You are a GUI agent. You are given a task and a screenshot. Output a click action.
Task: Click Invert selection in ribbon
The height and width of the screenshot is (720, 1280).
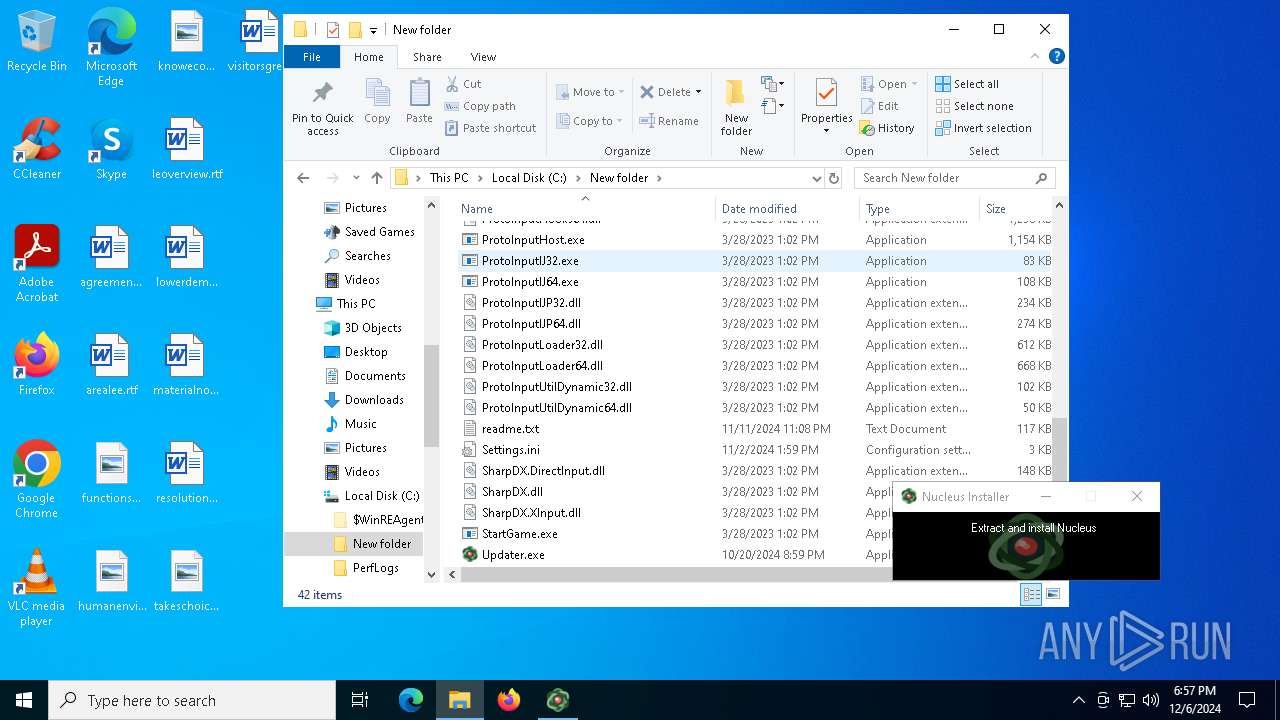(983, 128)
